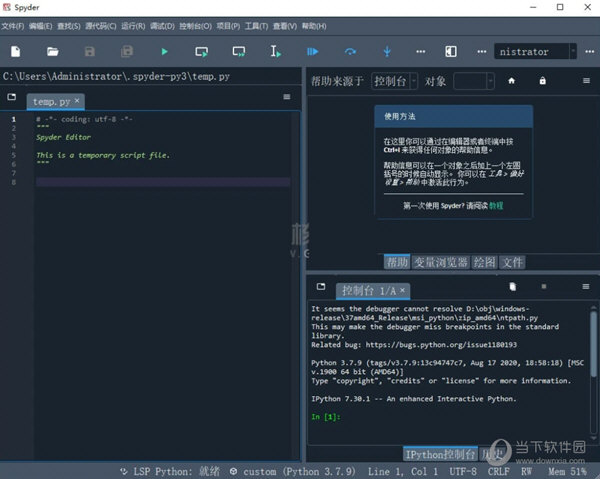This screenshot has width=600, height=479.
Task: Open ellipsis before working directory box
Action: click(482, 51)
